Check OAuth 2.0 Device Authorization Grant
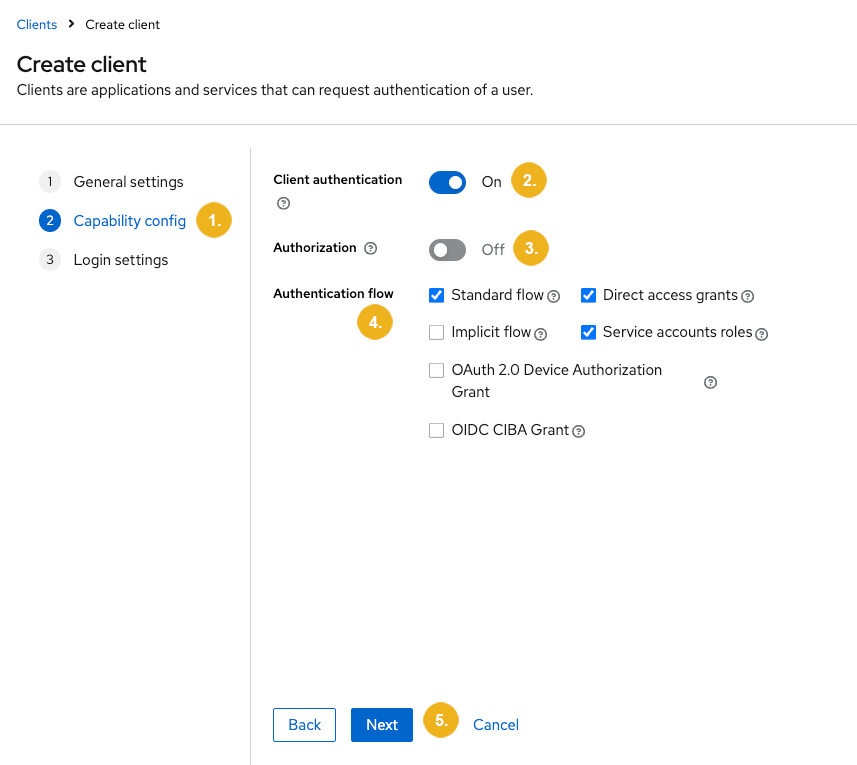The height and width of the screenshot is (765, 857). (436, 370)
